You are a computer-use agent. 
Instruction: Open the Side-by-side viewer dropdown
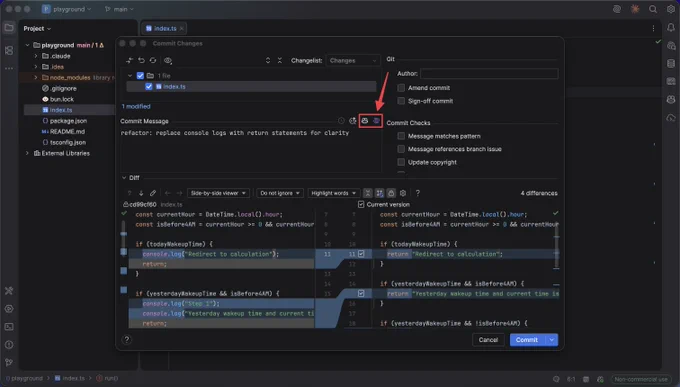(218, 193)
